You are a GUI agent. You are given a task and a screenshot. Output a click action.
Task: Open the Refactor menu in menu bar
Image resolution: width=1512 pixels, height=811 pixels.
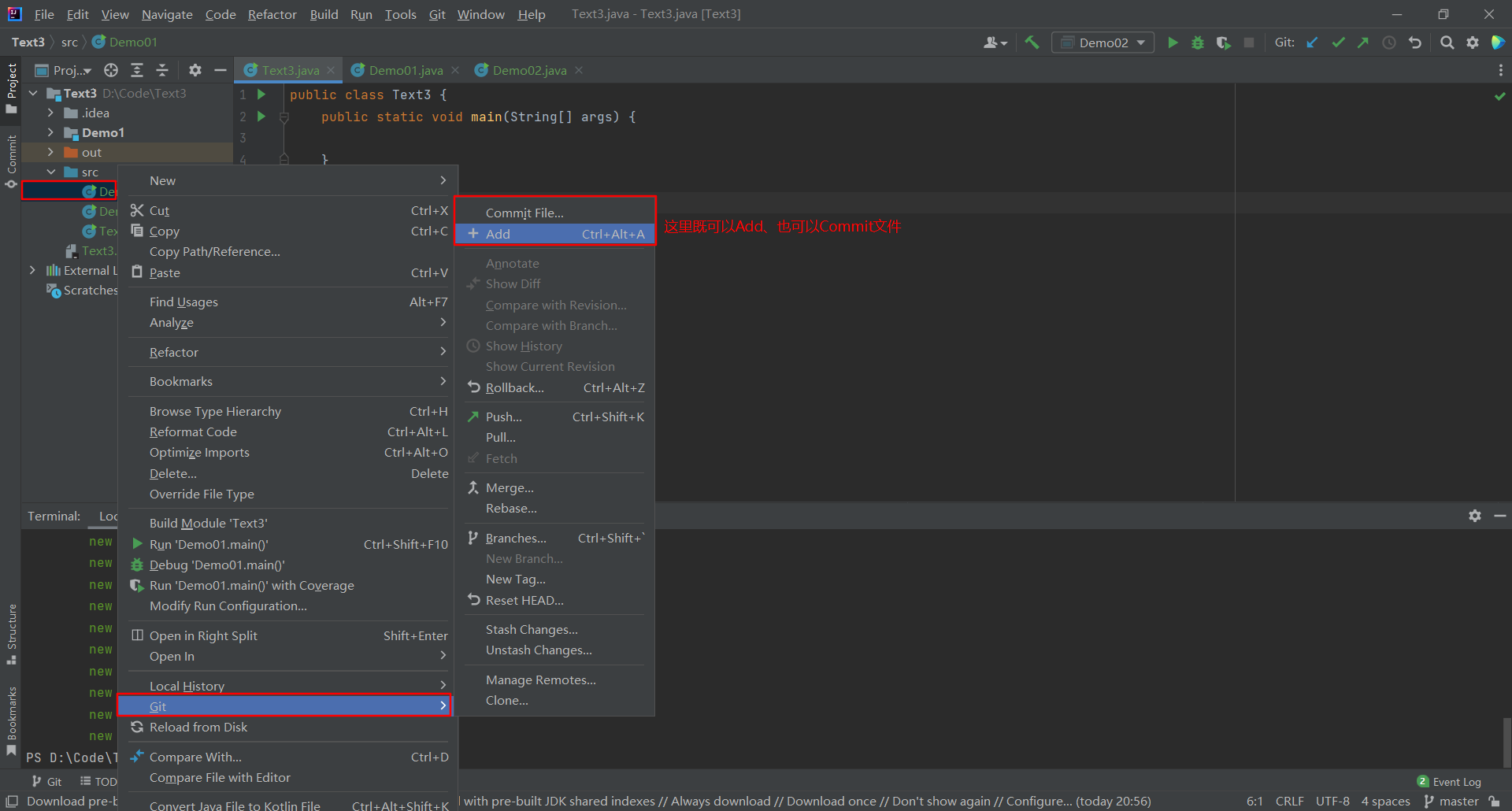[272, 14]
